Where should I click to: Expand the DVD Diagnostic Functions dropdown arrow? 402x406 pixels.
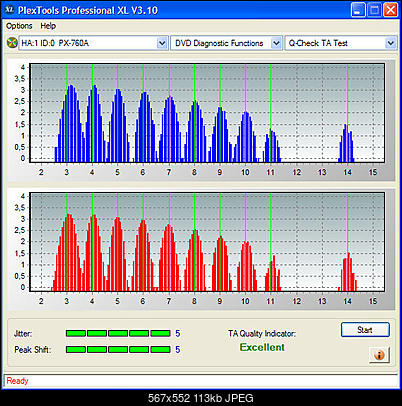click(x=276, y=43)
